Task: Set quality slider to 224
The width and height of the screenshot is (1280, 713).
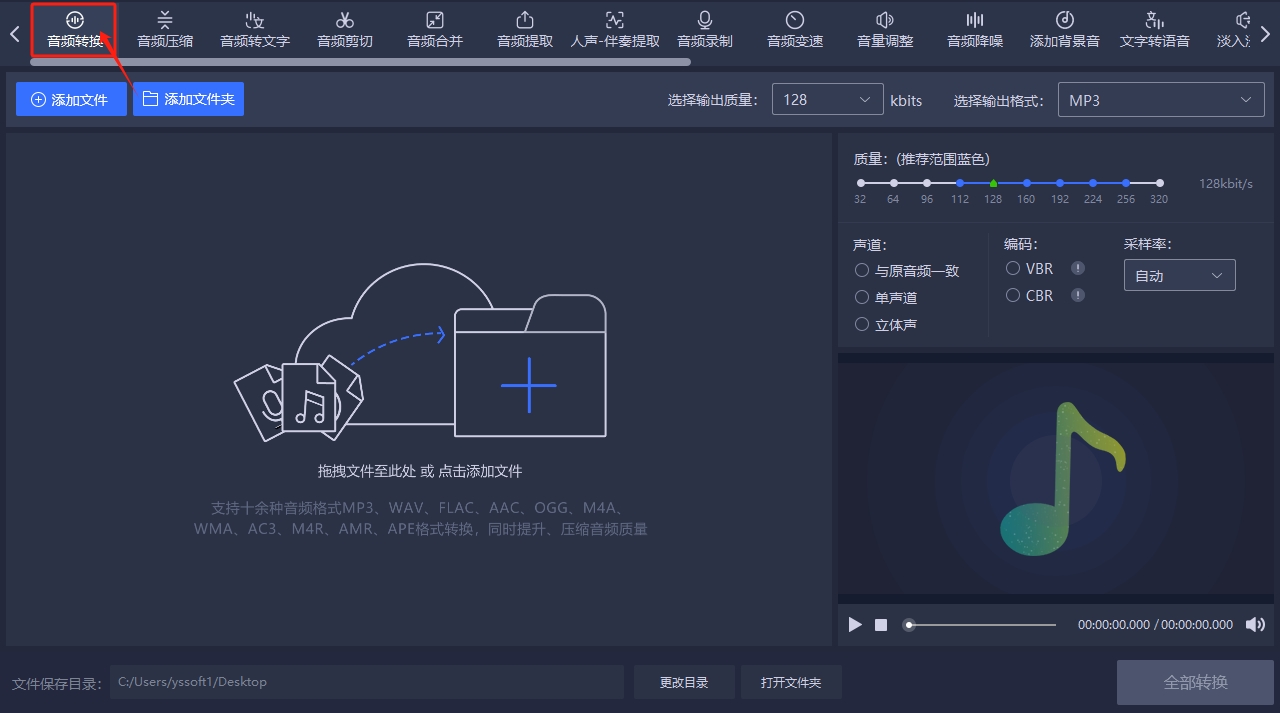Action: point(1093,183)
